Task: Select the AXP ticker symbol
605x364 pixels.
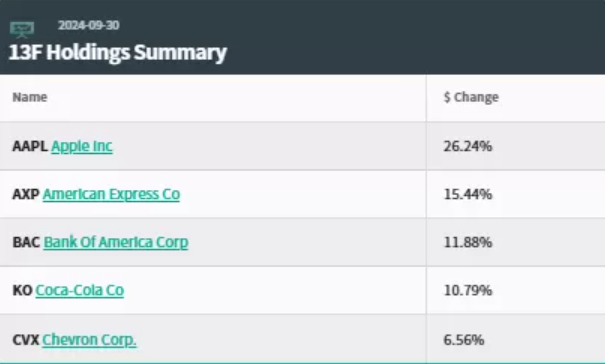Action: point(26,194)
